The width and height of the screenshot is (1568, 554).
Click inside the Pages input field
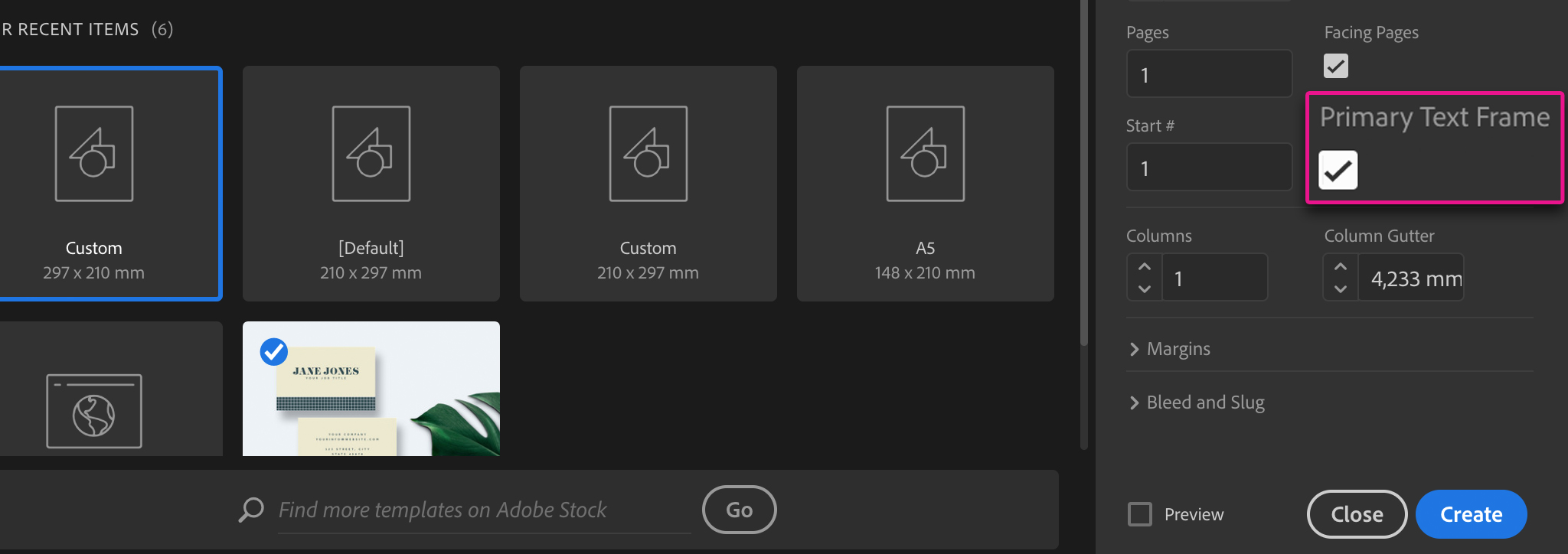tap(1208, 73)
